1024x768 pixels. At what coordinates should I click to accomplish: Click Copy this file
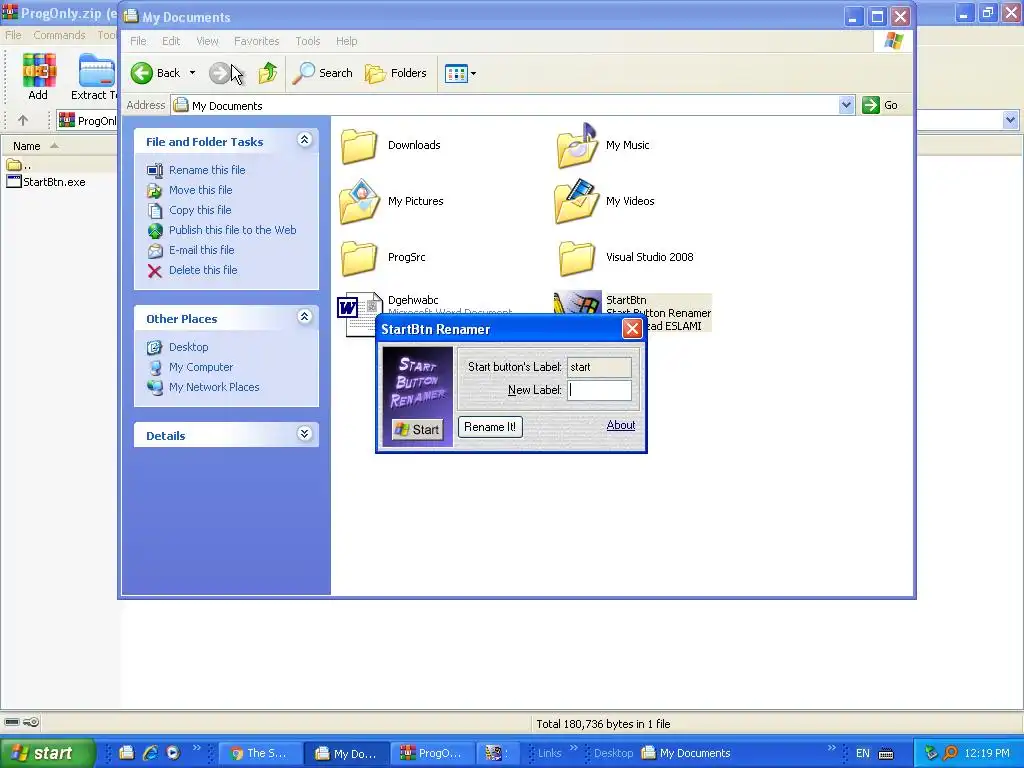[x=200, y=210]
